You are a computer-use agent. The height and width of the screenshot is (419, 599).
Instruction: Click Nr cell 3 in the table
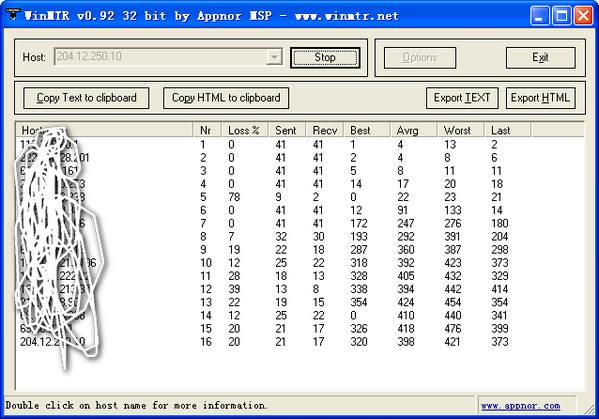pyautogui.click(x=203, y=171)
